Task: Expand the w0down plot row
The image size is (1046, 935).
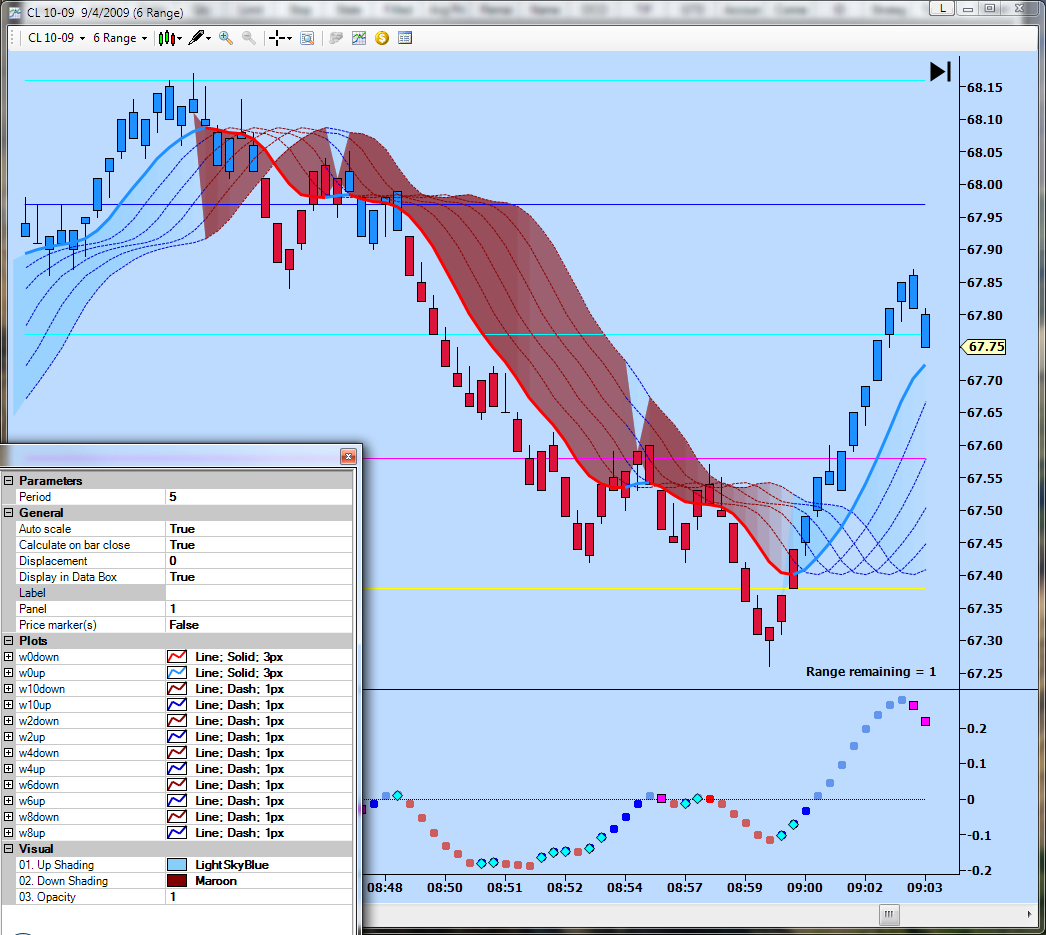Action: click(9, 657)
